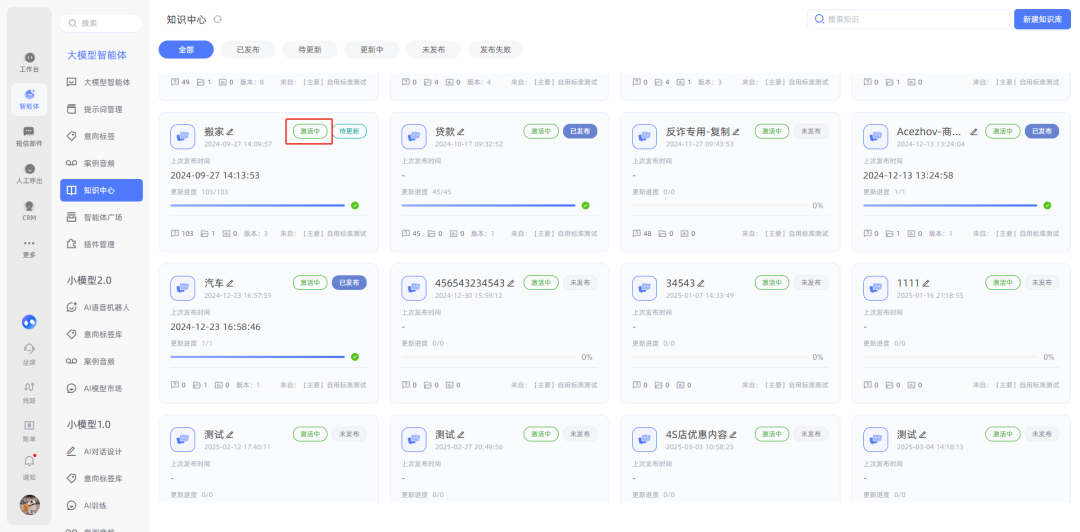Open CRM in the left rail
The image size is (1080, 532).
pos(29,210)
